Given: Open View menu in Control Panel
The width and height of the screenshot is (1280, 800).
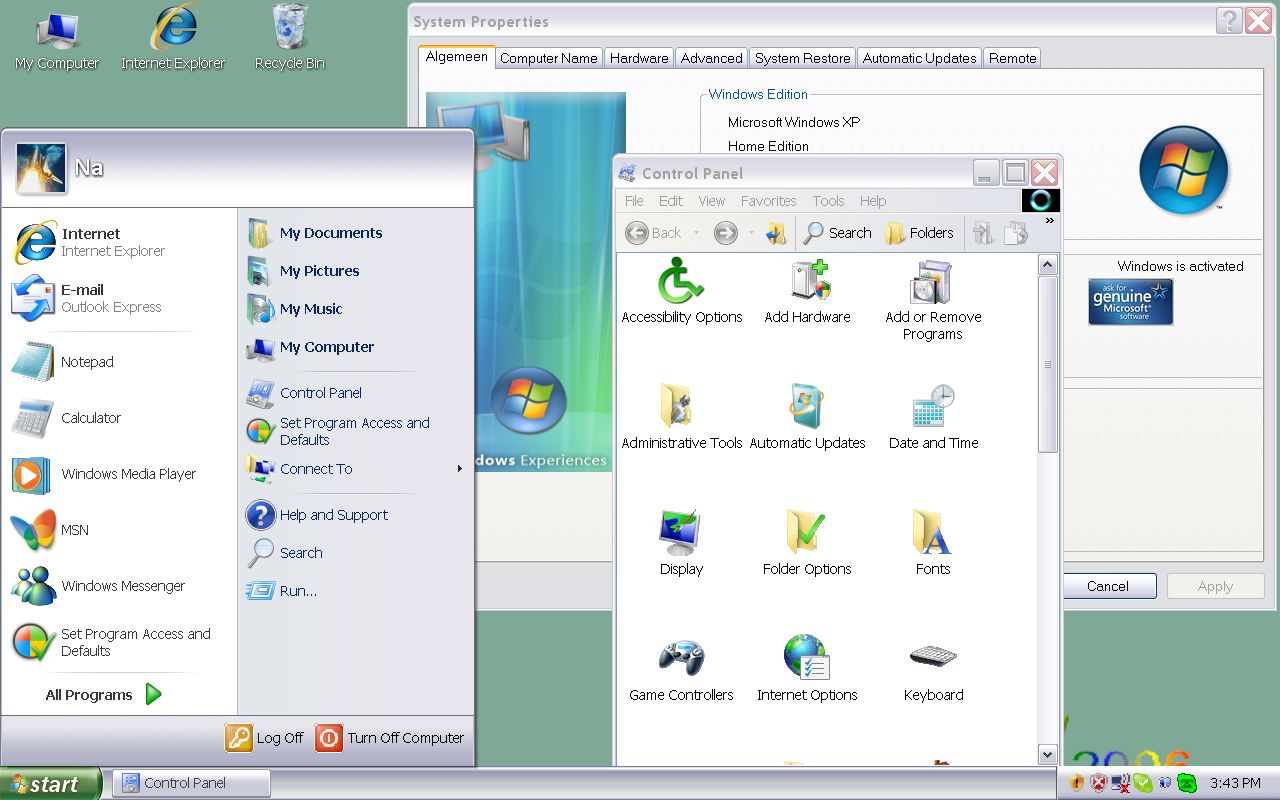Looking at the screenshot, I should coord(712,201).
